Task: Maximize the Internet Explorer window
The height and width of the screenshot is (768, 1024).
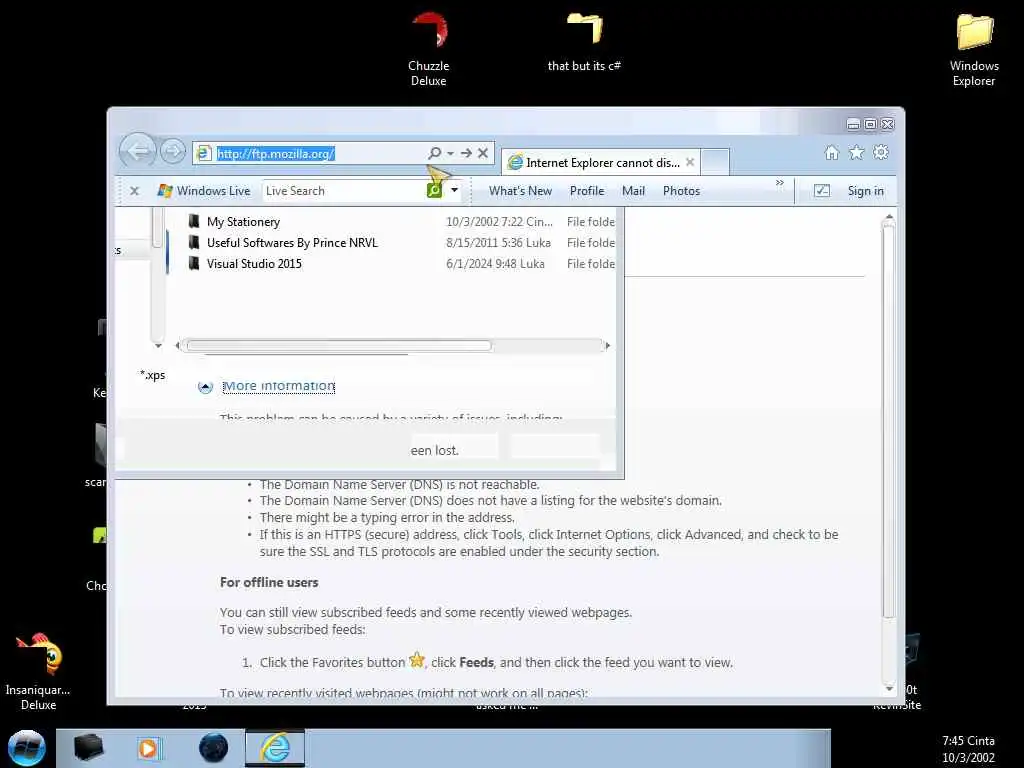Action: (871, 124)
